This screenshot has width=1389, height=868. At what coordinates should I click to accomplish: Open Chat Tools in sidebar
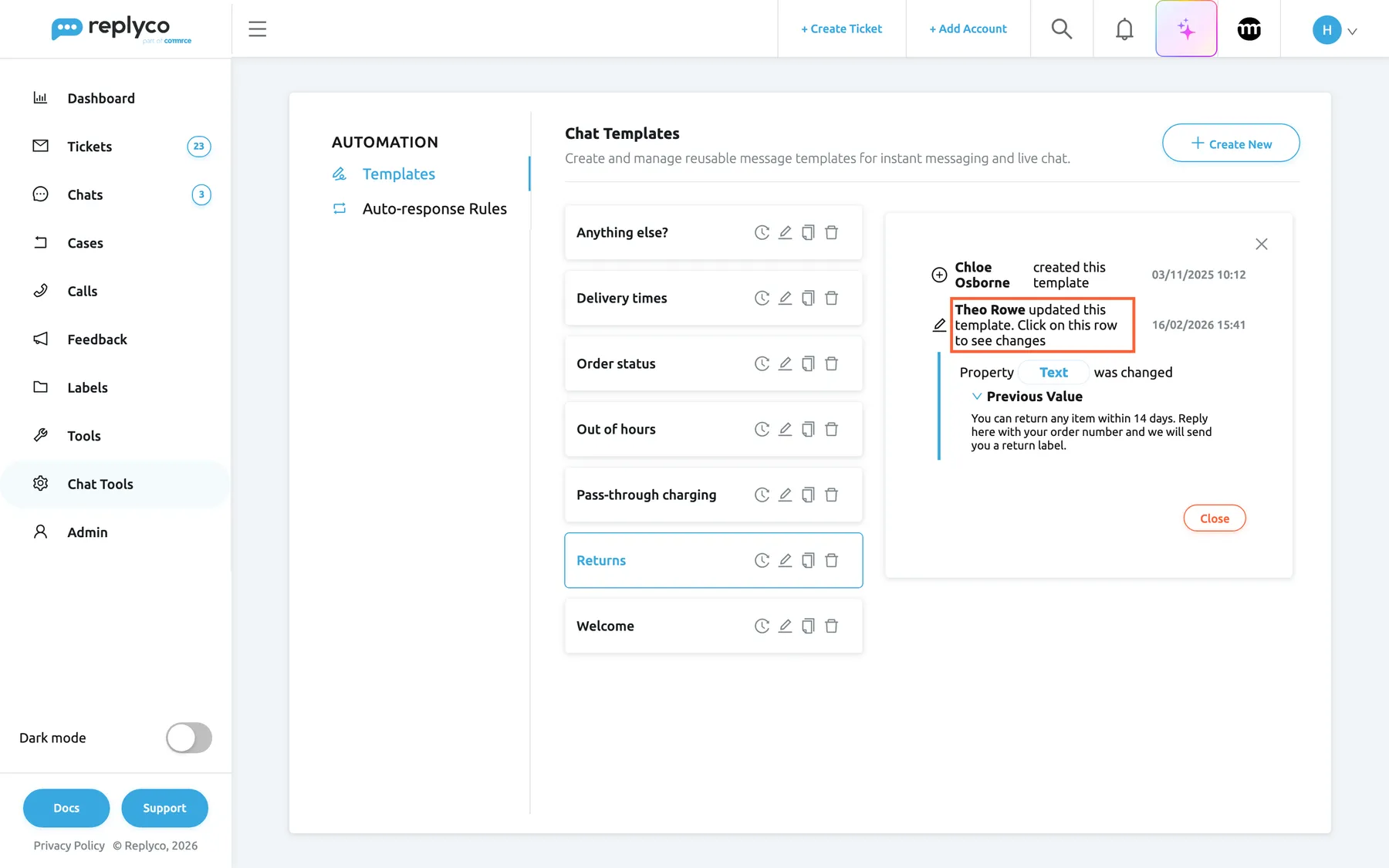click(116, 484)
